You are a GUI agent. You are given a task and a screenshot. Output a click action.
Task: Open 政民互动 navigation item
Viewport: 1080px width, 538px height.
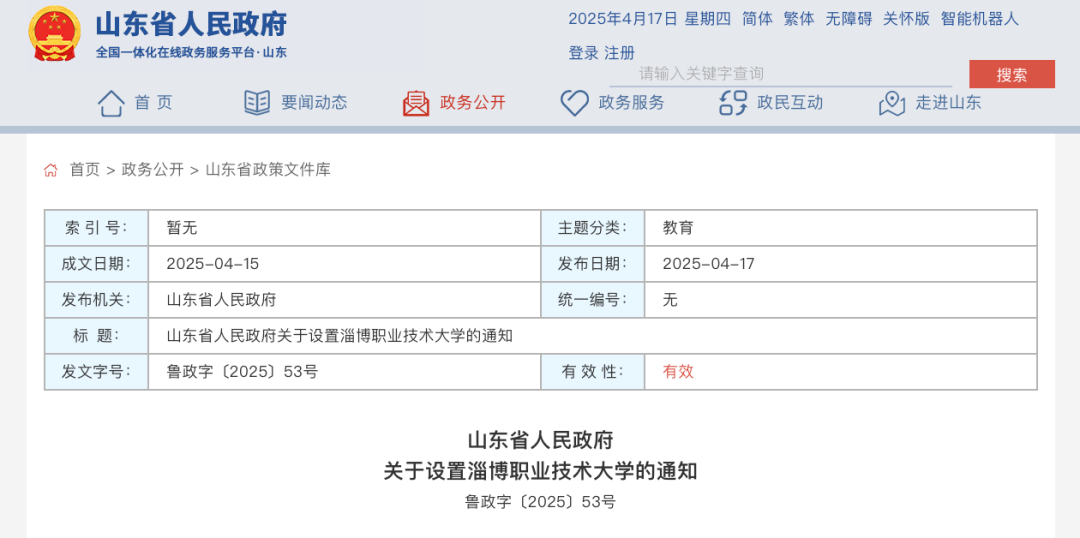click(790, 103)
